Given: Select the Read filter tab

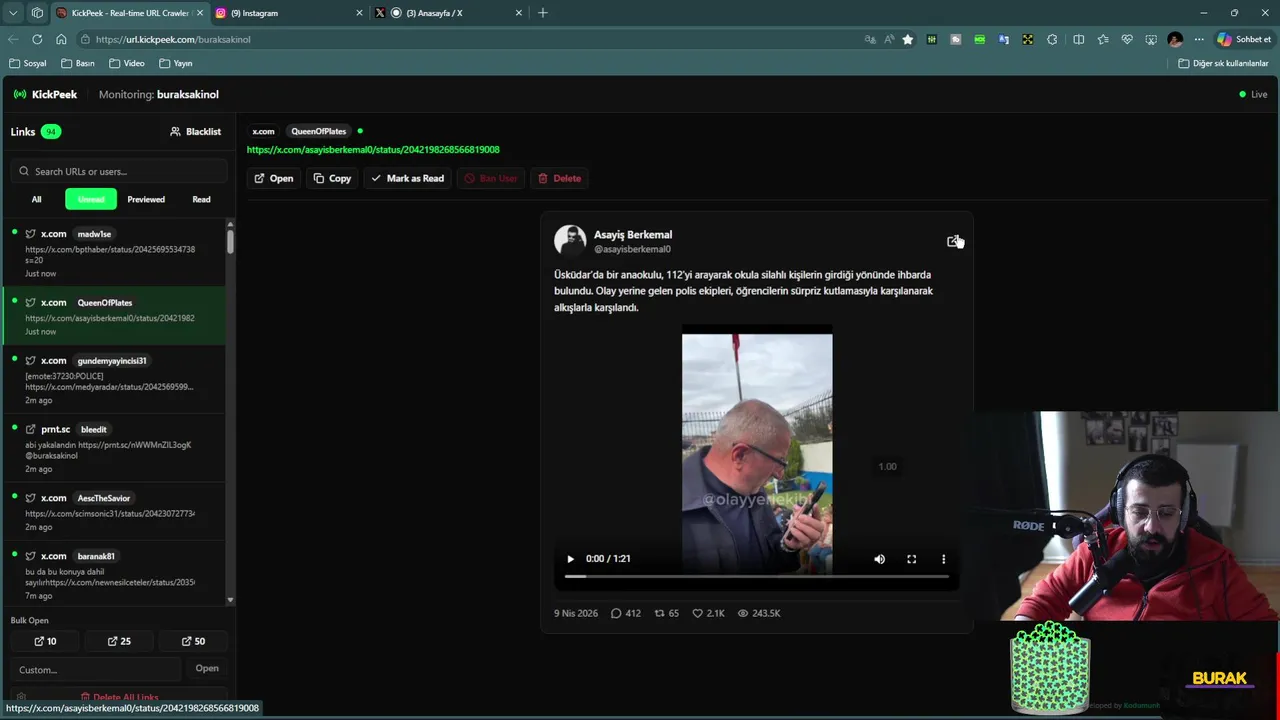Looking at the screenshot, I should click(x=201, y=199).
